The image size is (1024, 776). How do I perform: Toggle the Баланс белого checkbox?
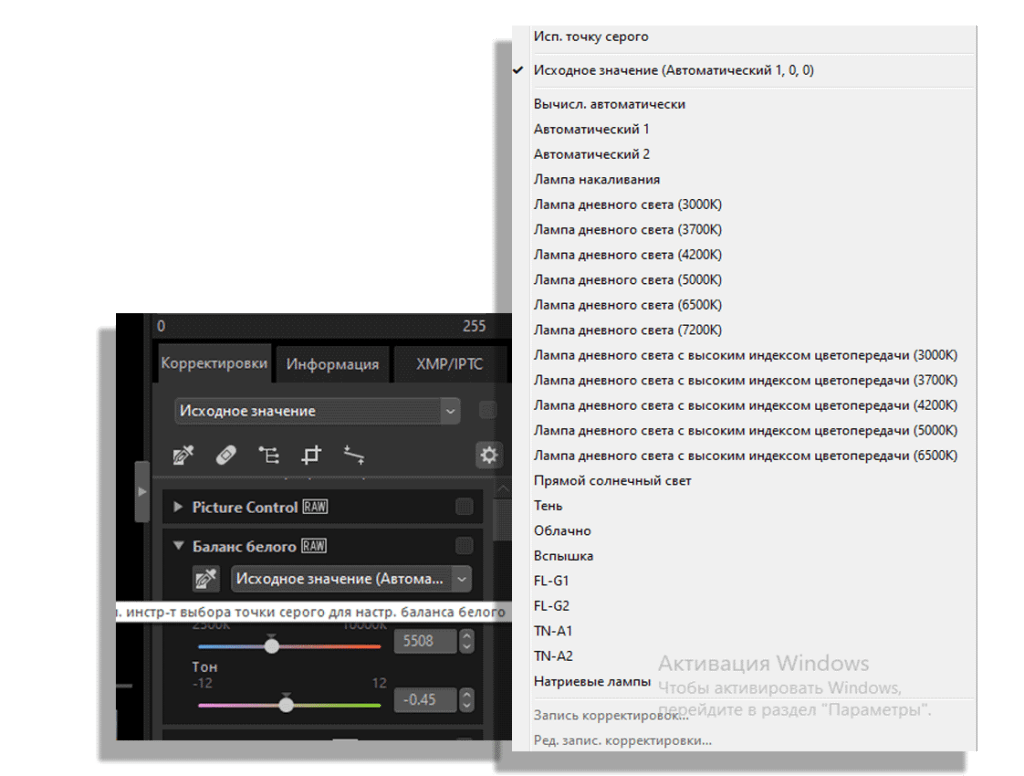(464, 546)
